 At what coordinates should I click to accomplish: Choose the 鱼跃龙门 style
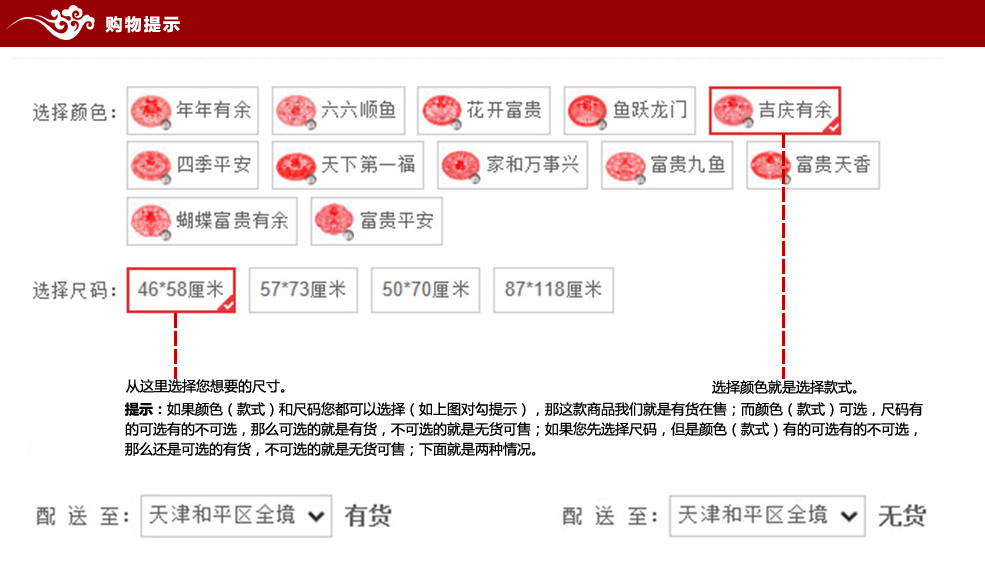629,111
